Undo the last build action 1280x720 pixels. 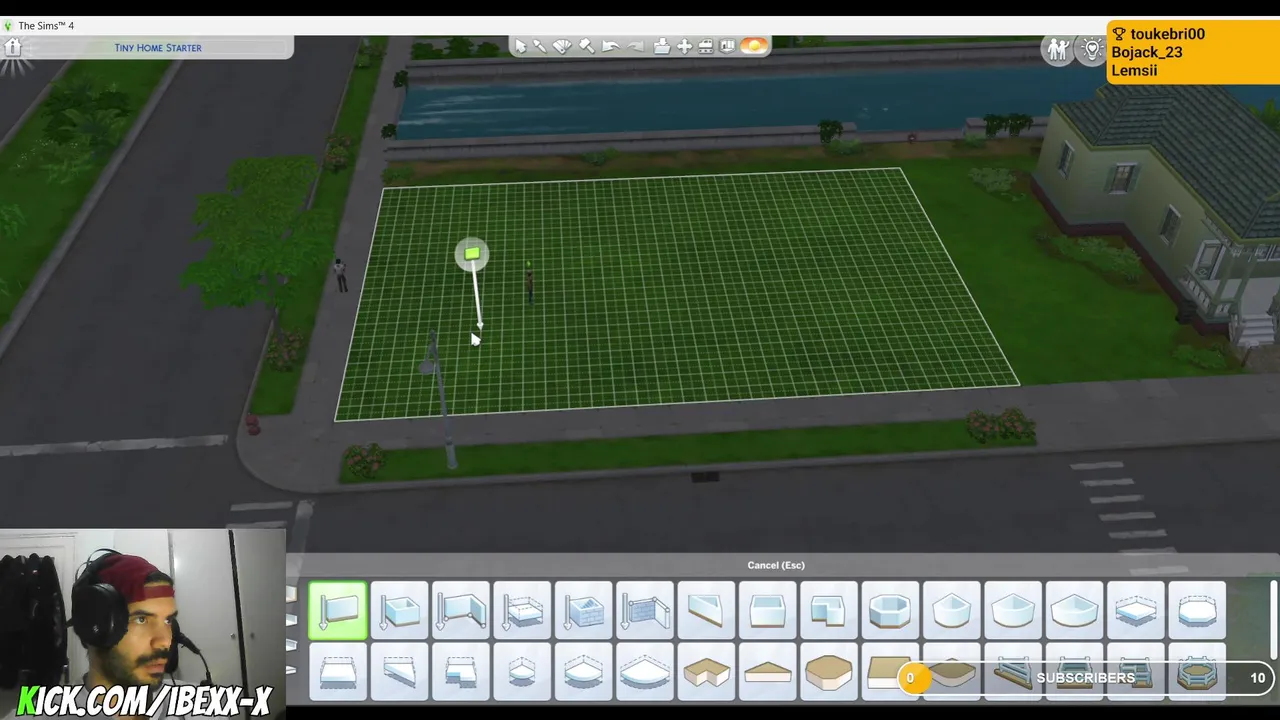point(610,46)
